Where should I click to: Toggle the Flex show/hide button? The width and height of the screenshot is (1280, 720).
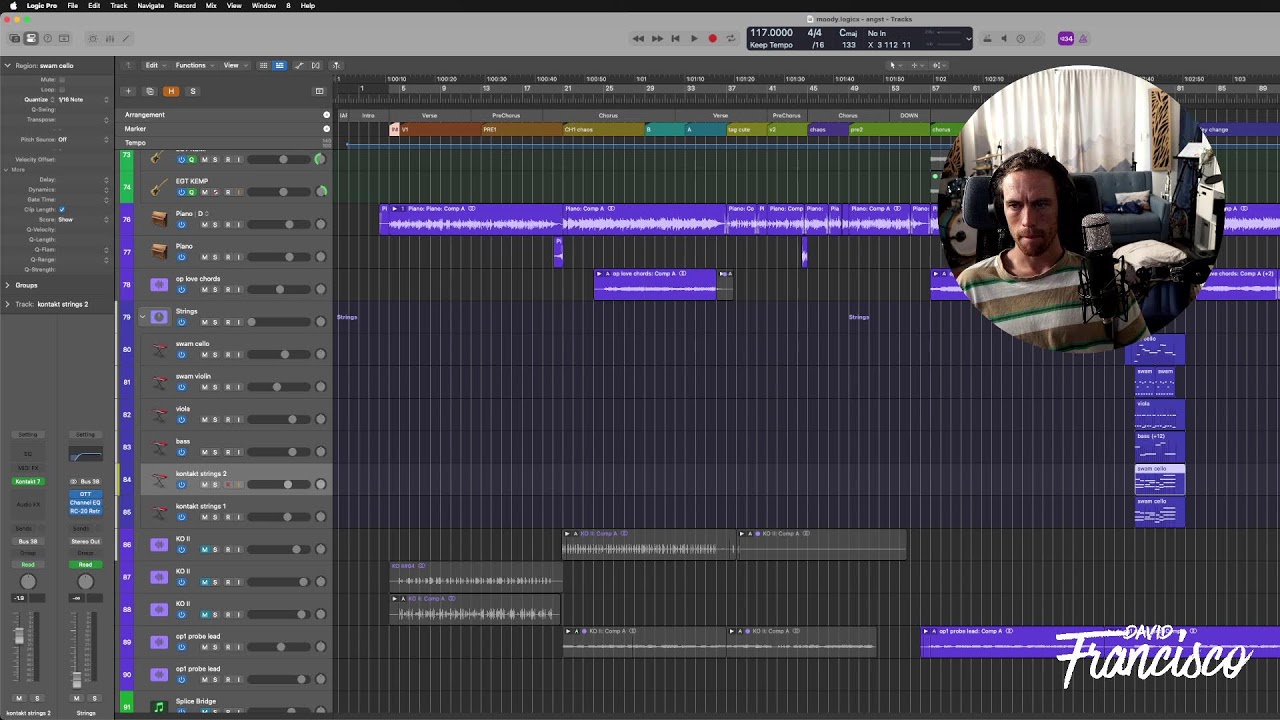[316, 65]
